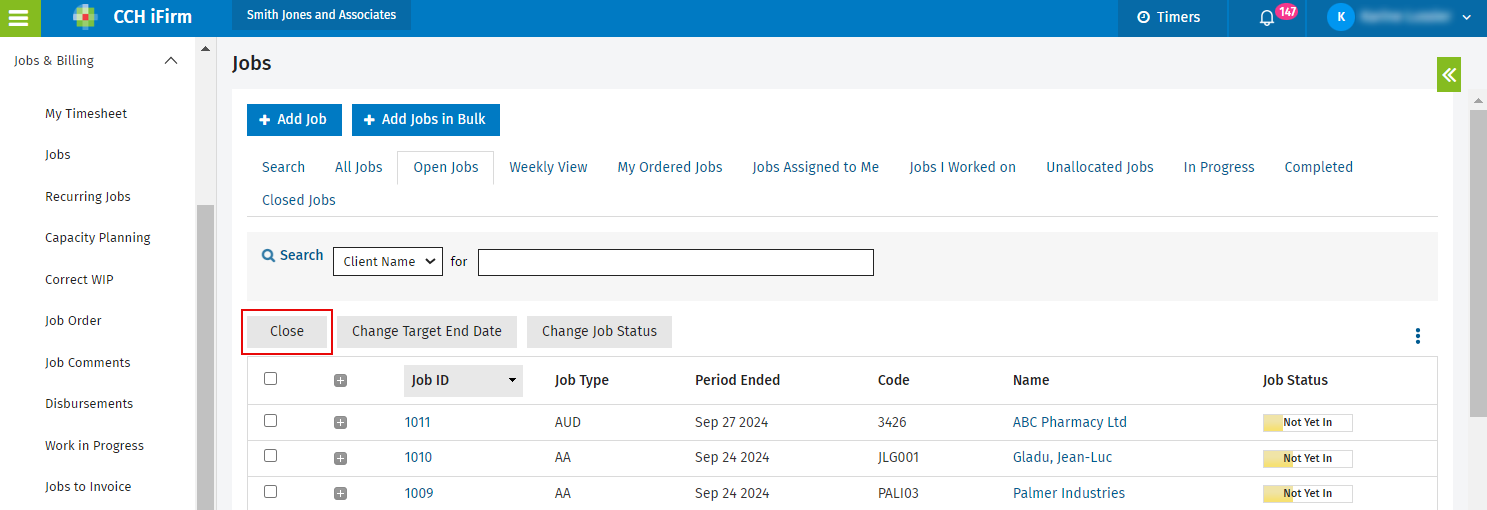Open the Client Name search dropdown

coord(388,261)
